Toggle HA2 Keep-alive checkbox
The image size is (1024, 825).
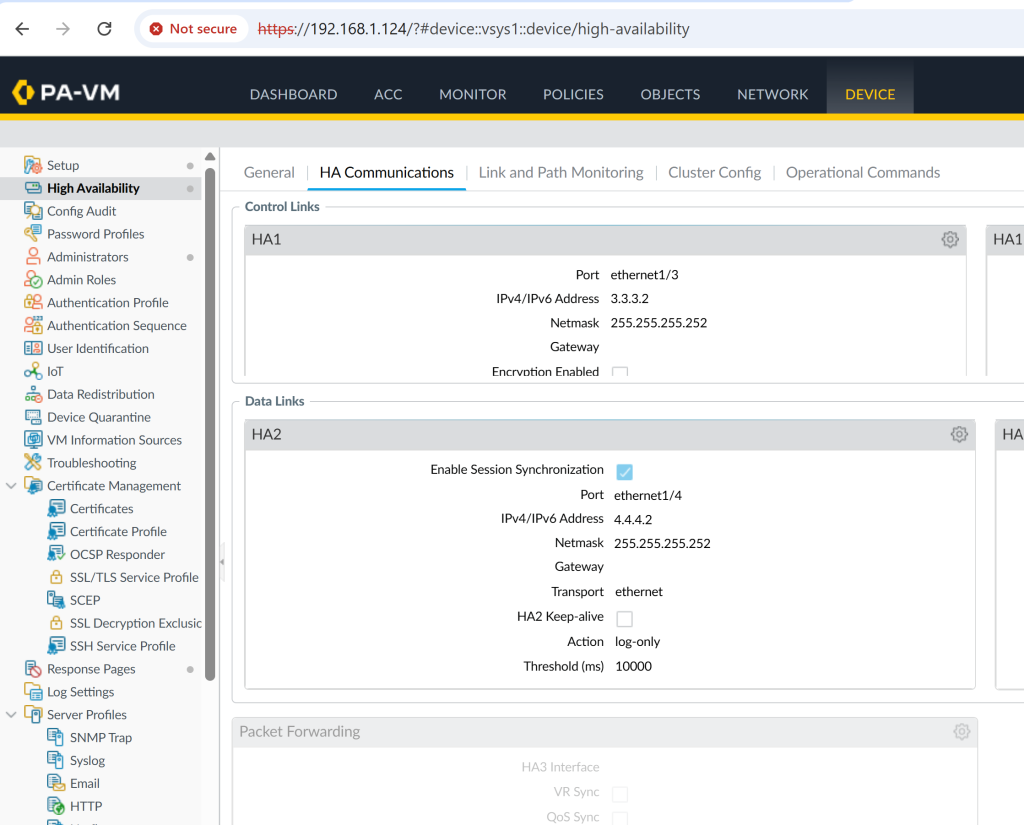624,618
